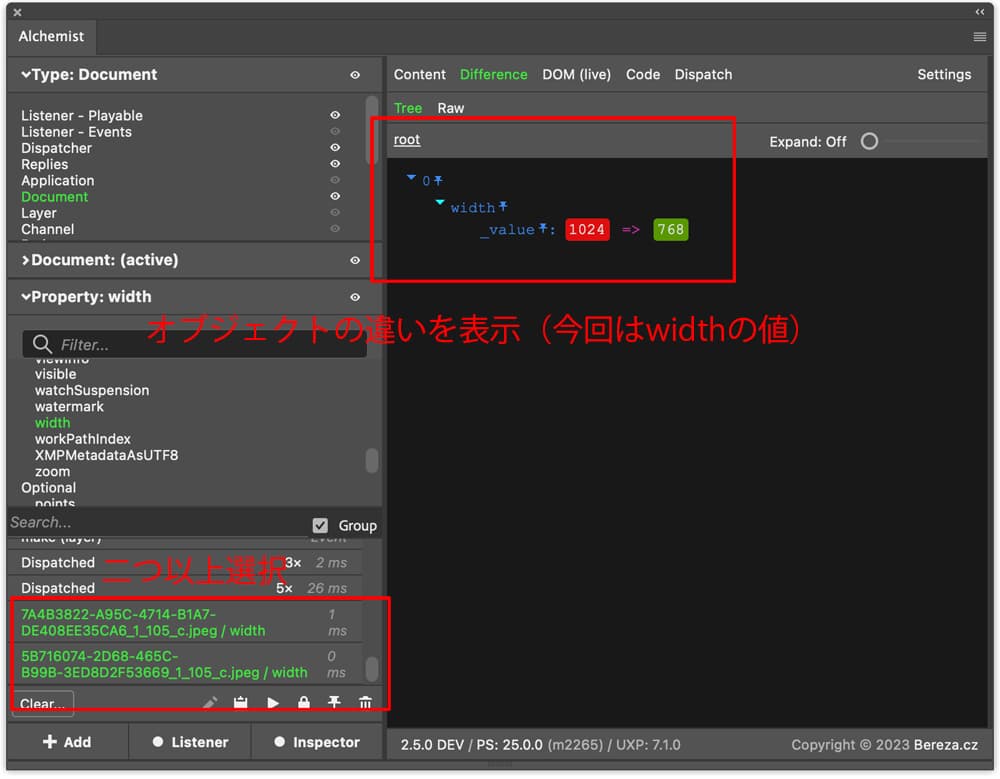Open the DOM (live) tab
This screenshot has width=1000, height=779.
click(576, 74)
